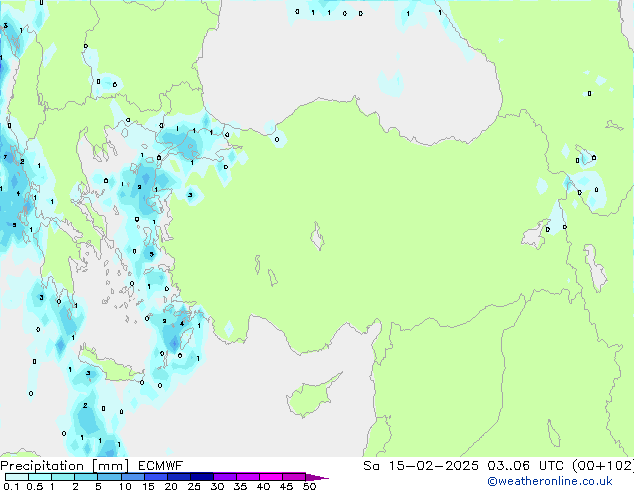
Task: Click the legend scale value 0.1
Action: point(10,486)
